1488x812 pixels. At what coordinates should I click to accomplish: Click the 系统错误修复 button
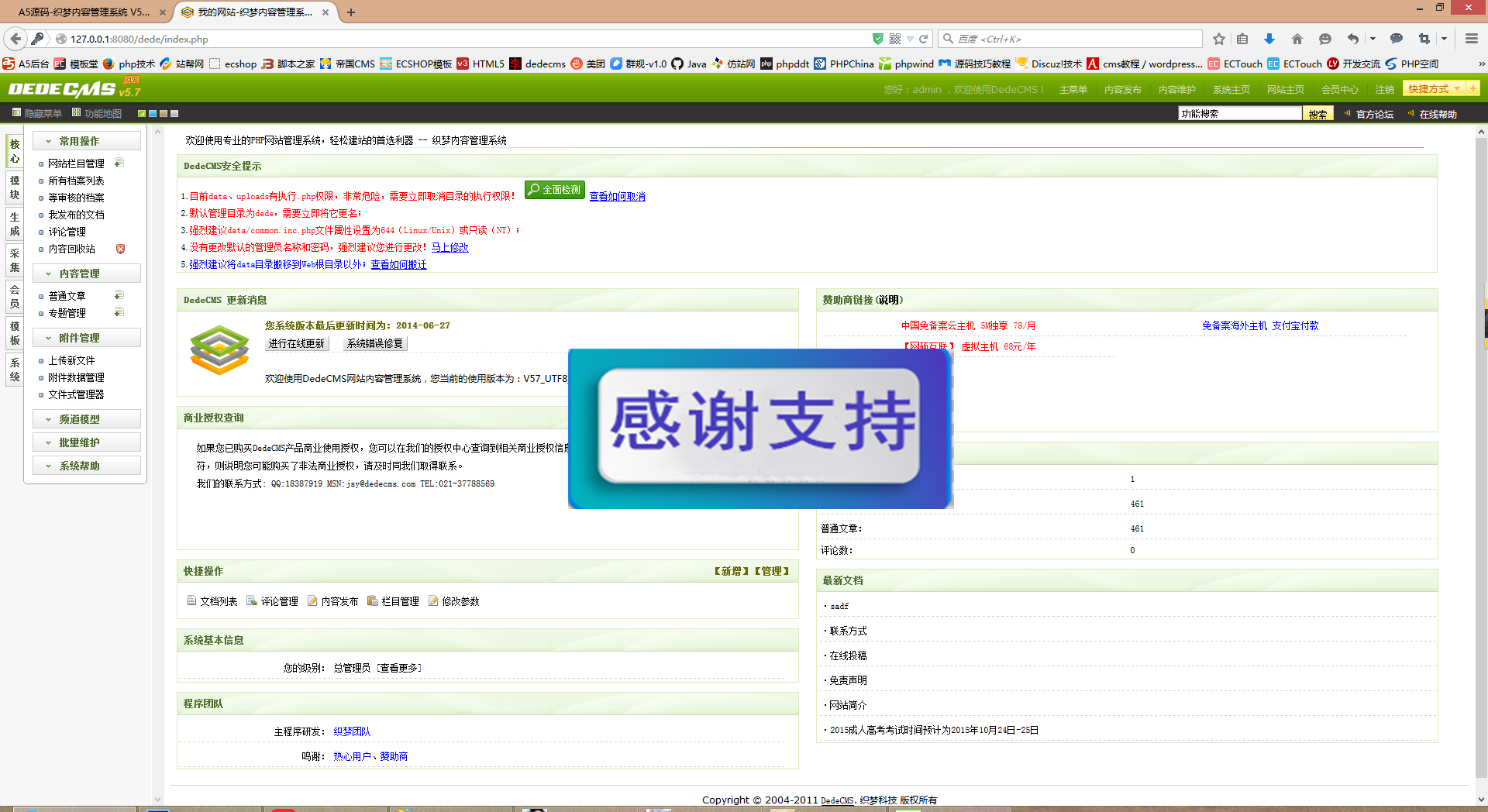[x=374, y=343]
